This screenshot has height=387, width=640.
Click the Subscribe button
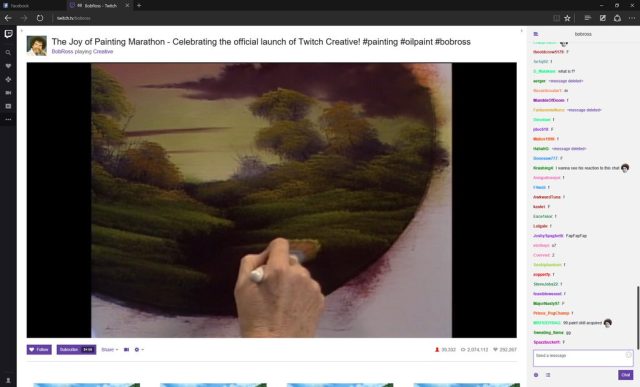coord(76,349)
